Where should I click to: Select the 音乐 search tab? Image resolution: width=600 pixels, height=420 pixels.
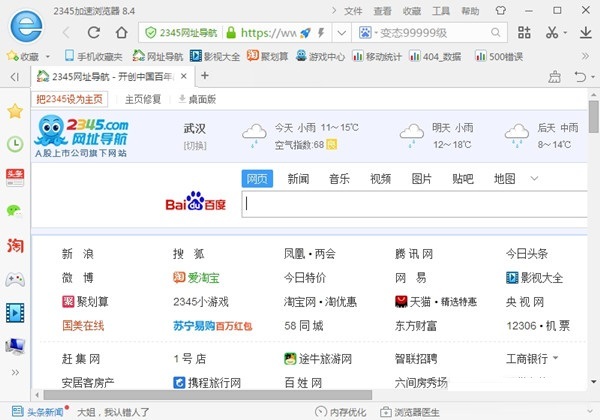click(x=339, y=179)
